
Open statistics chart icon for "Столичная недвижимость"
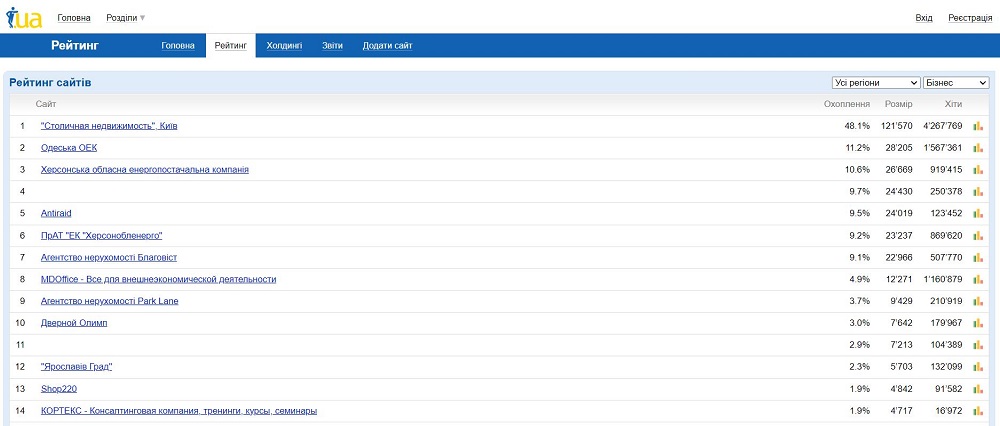click(x=978, y=126)
